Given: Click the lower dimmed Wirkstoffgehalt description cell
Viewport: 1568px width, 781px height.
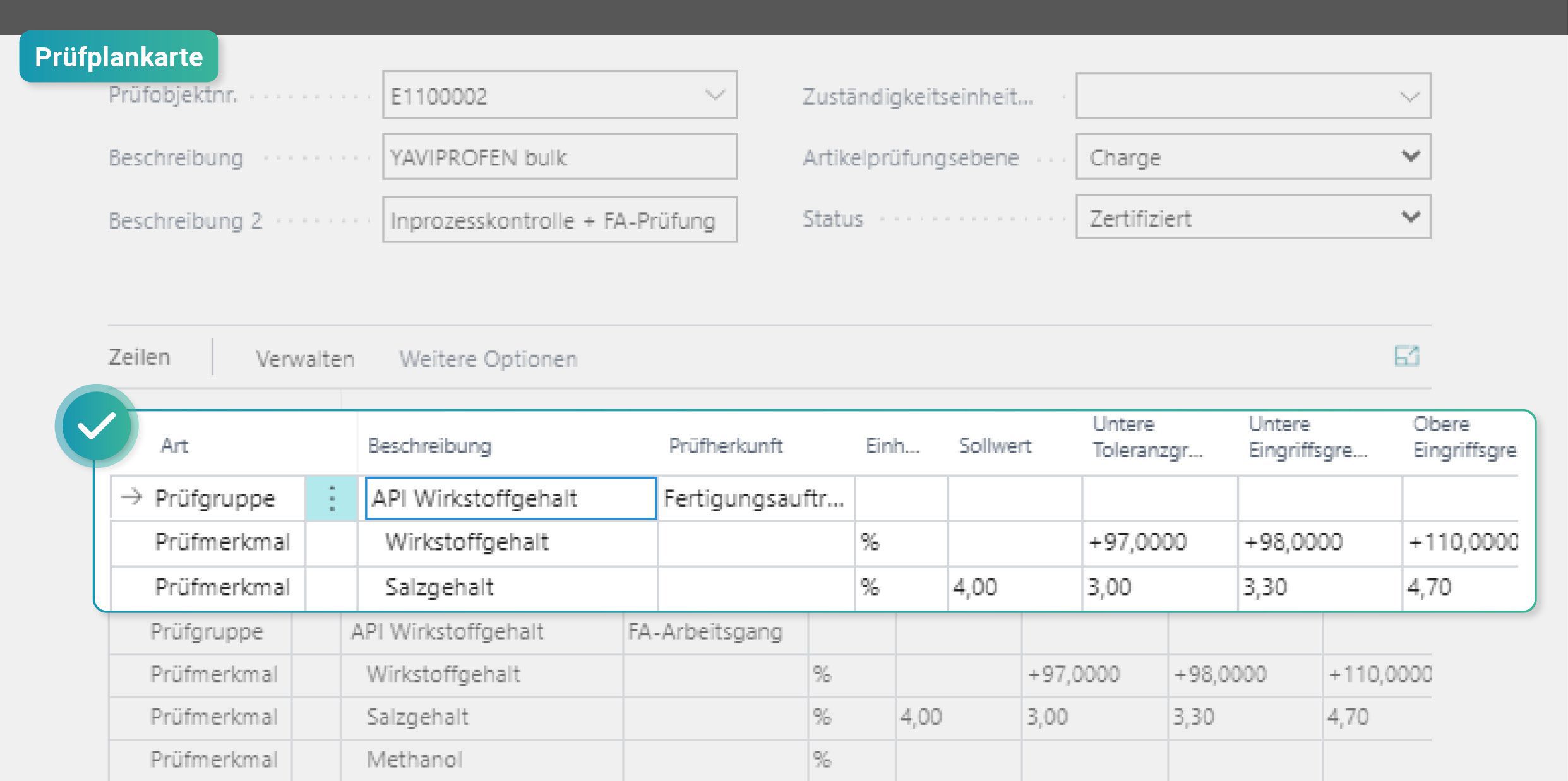Looking at the screenshot, I should tap(481, 674).
